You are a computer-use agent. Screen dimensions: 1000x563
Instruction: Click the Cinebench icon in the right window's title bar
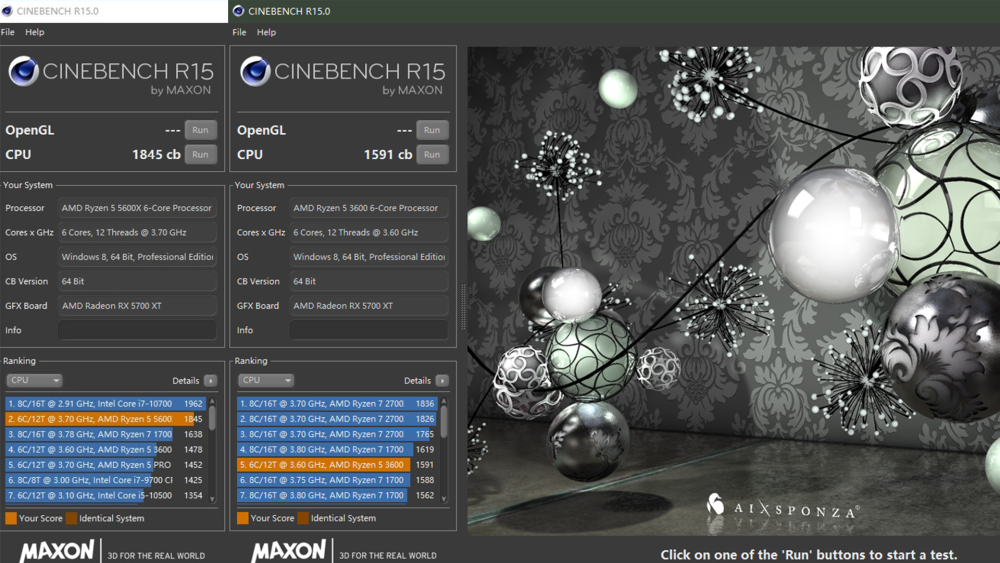point(238,11)
